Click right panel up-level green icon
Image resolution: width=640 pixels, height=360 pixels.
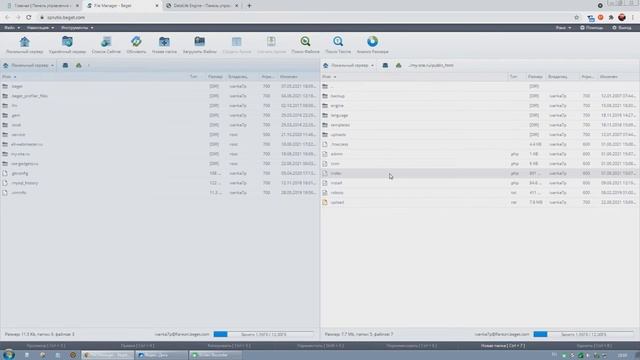[398, 65]
